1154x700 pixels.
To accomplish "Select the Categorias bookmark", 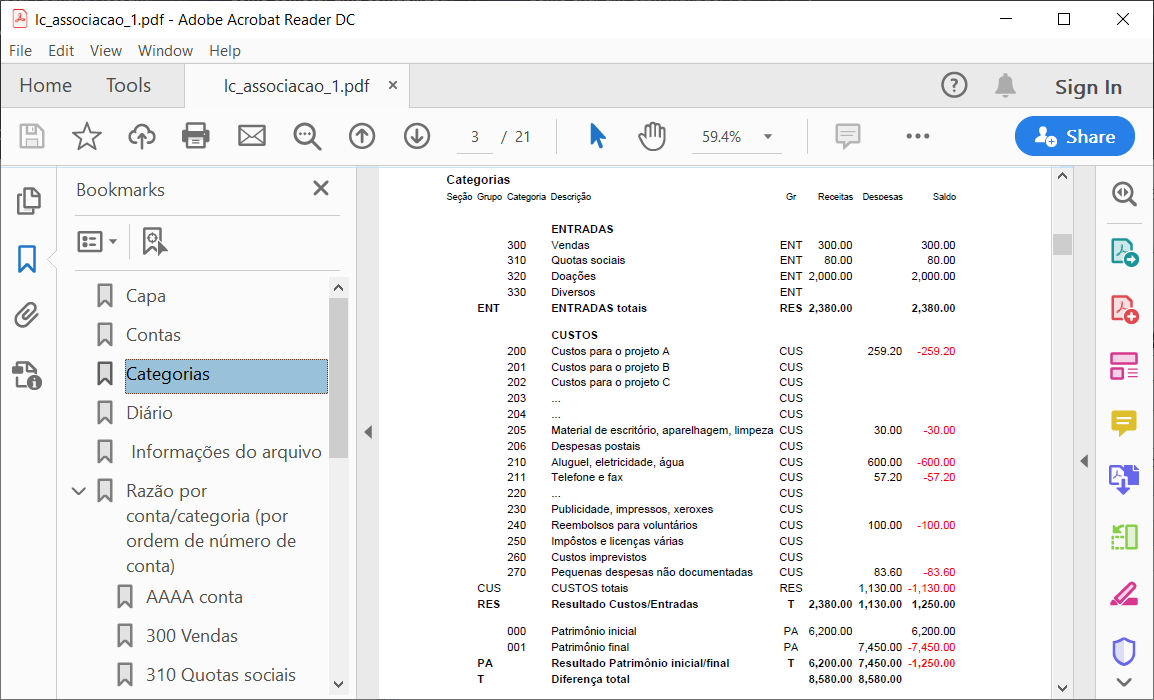I will pyautogui.click(x=226, y=375).
